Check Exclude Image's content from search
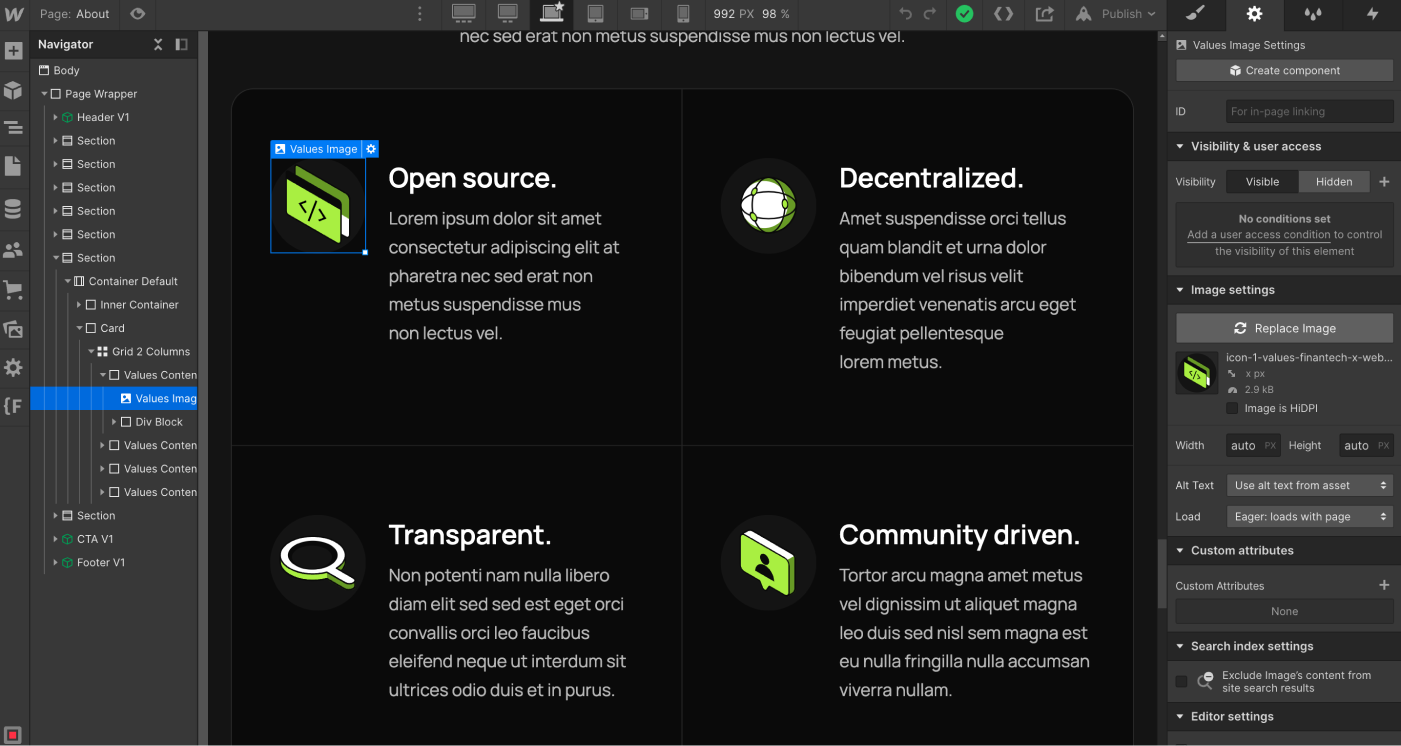The image size is (1401, 746). 1182,681
